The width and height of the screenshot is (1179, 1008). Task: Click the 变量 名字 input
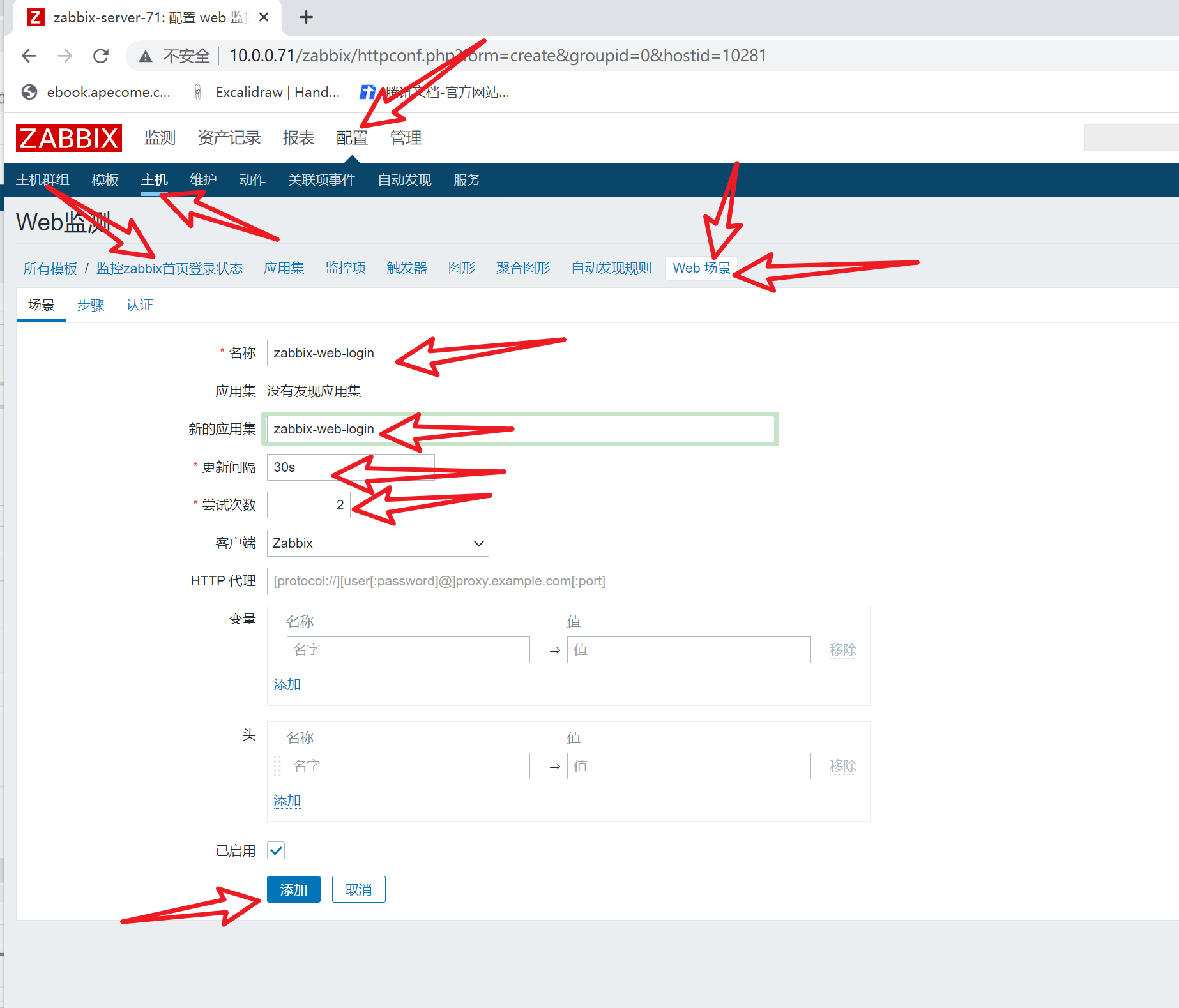408,650
